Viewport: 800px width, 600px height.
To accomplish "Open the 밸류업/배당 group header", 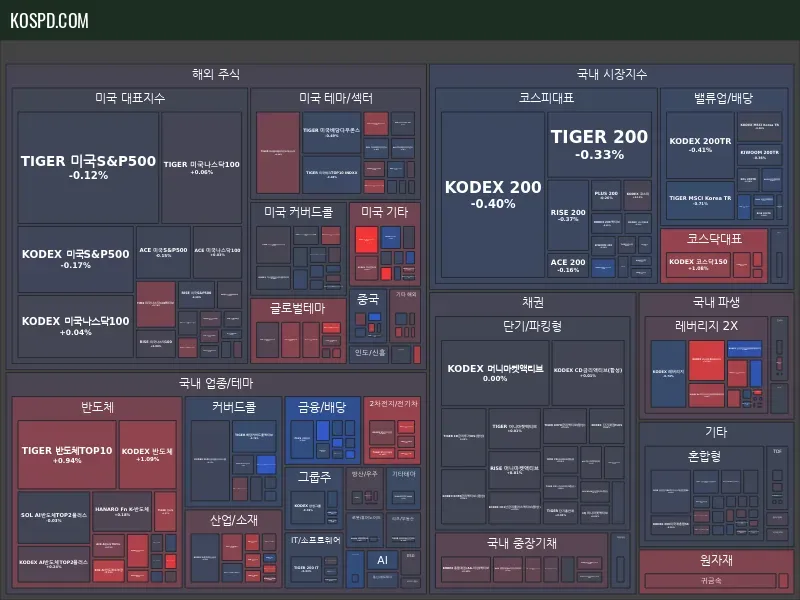I will [x=723, y=98].
